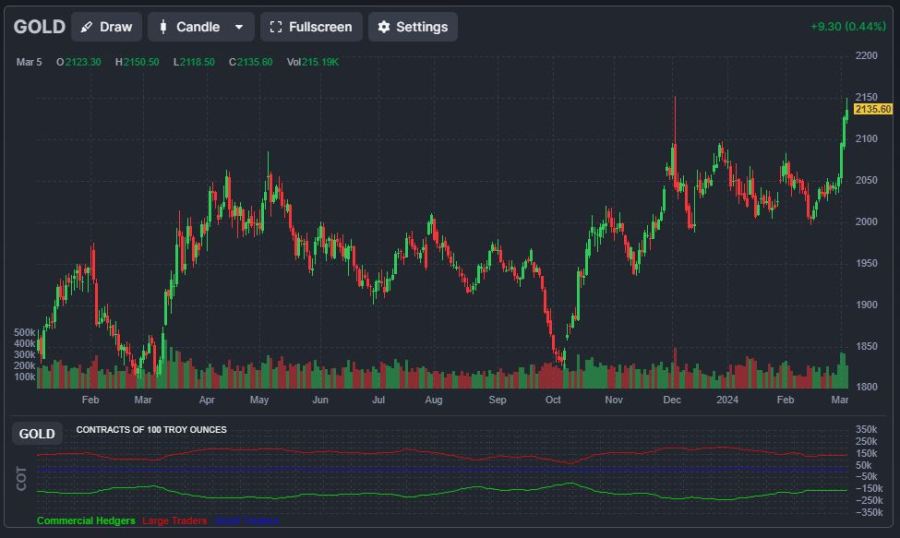Toggle the Commercial Hedgers legend series

click(86, 520)
